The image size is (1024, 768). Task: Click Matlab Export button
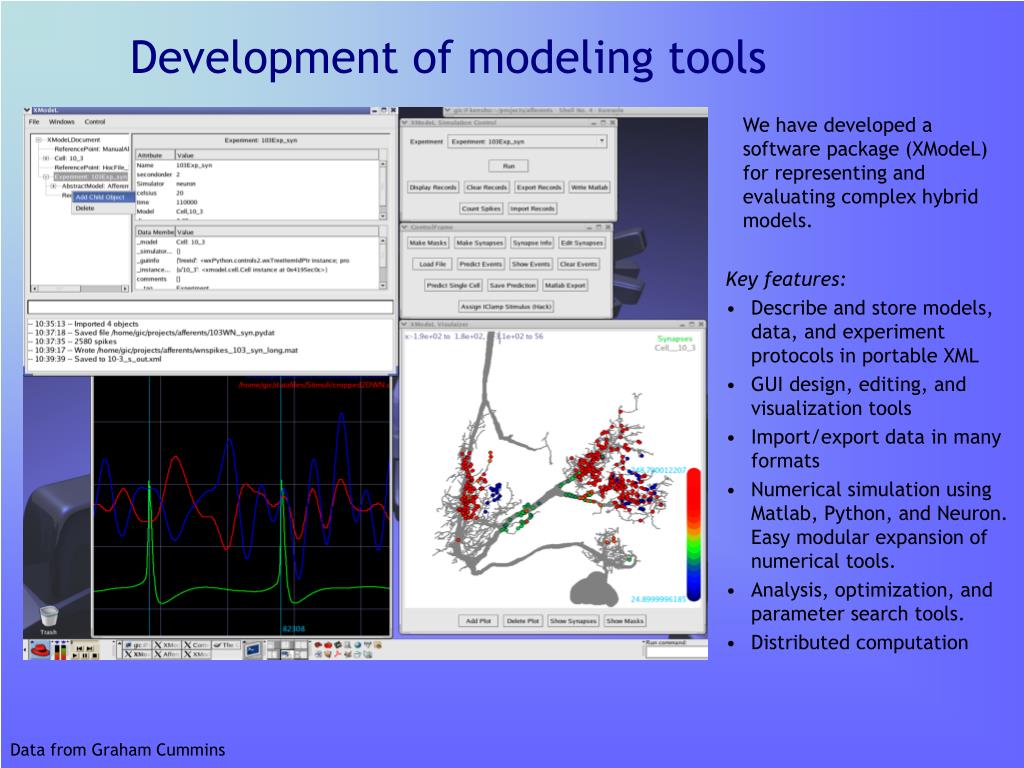[565, 285]
